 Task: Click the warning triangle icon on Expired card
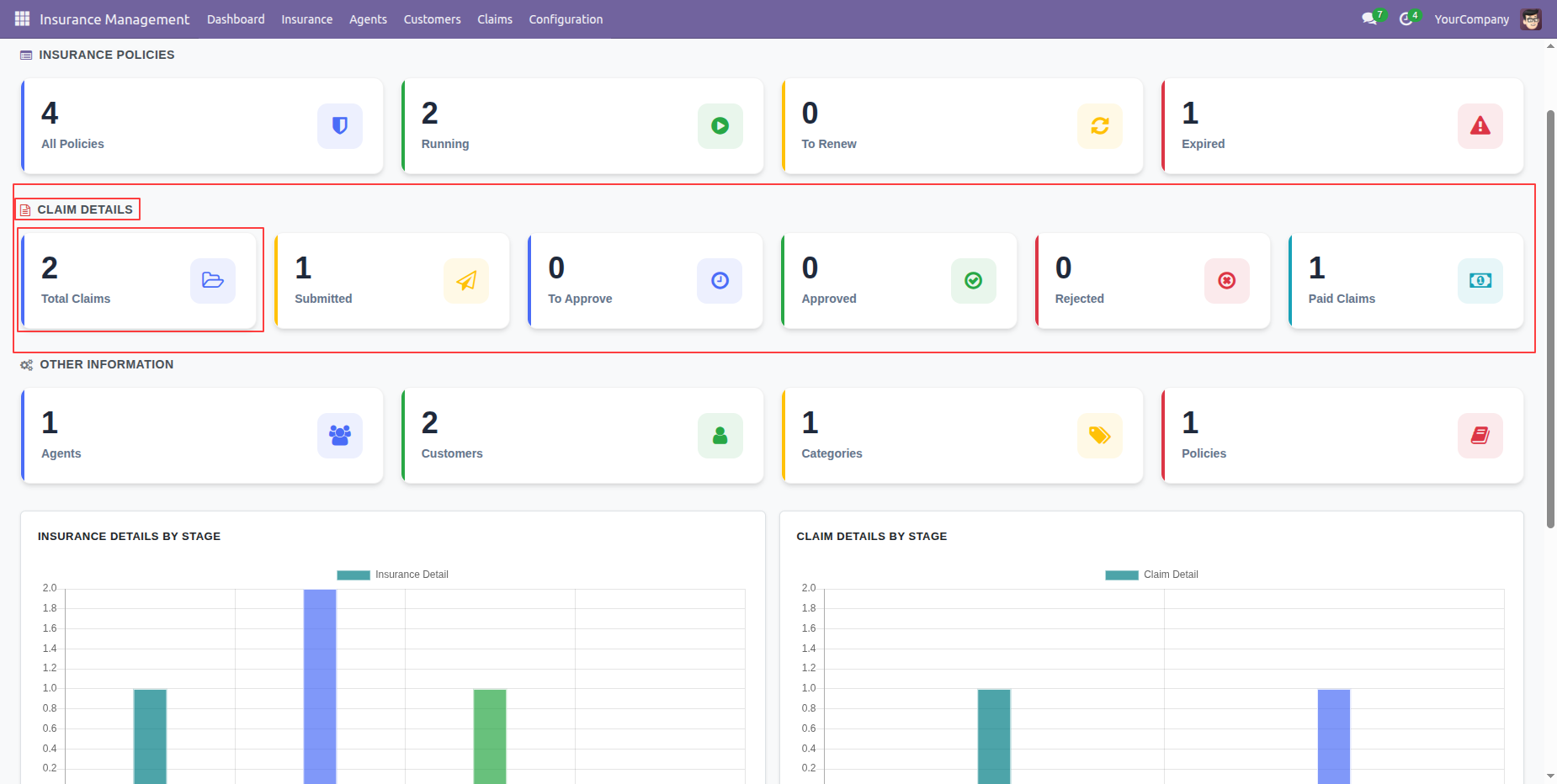(x=1480, y=126)
